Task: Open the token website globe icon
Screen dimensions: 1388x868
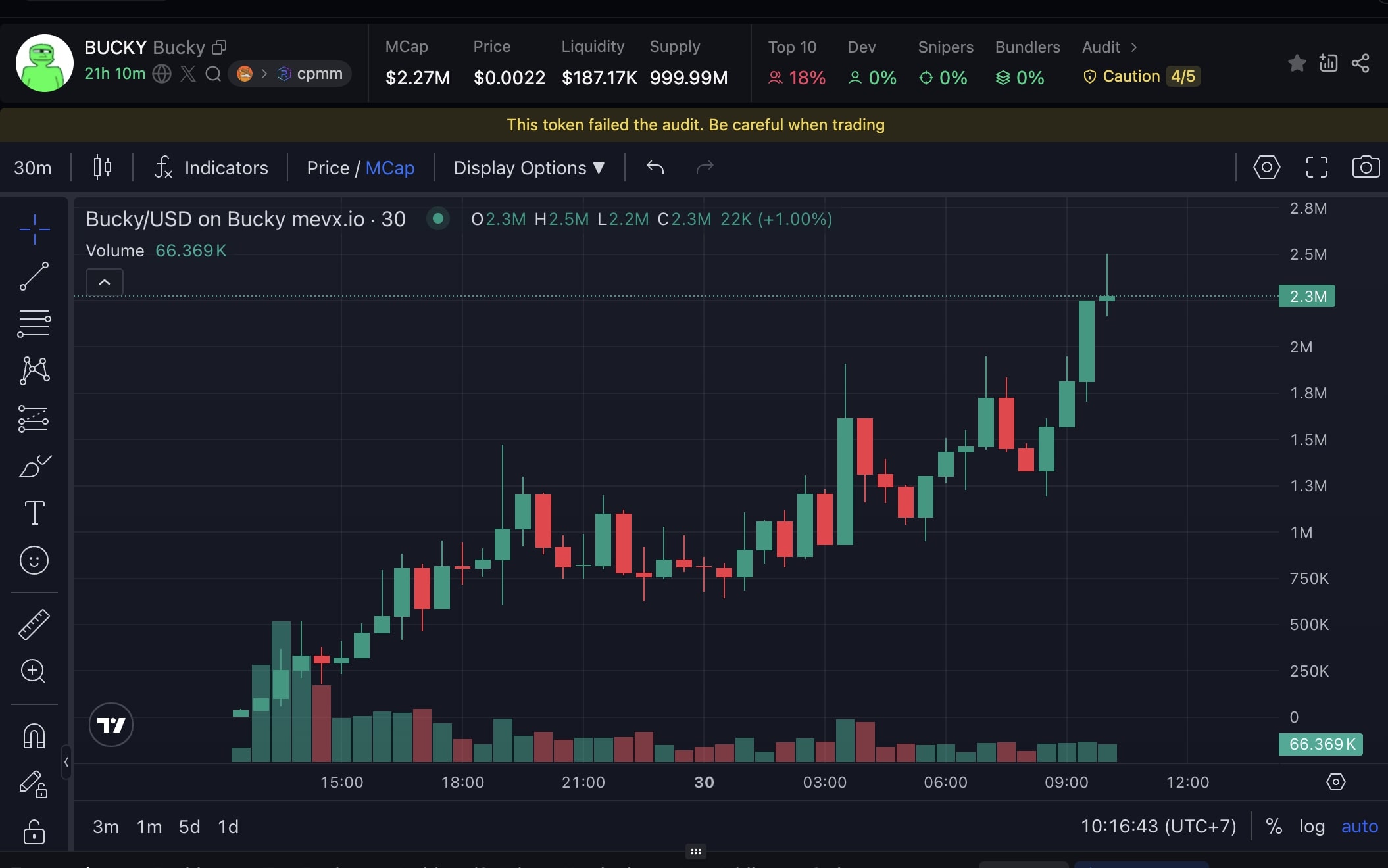Action: (x=162, y=74)
